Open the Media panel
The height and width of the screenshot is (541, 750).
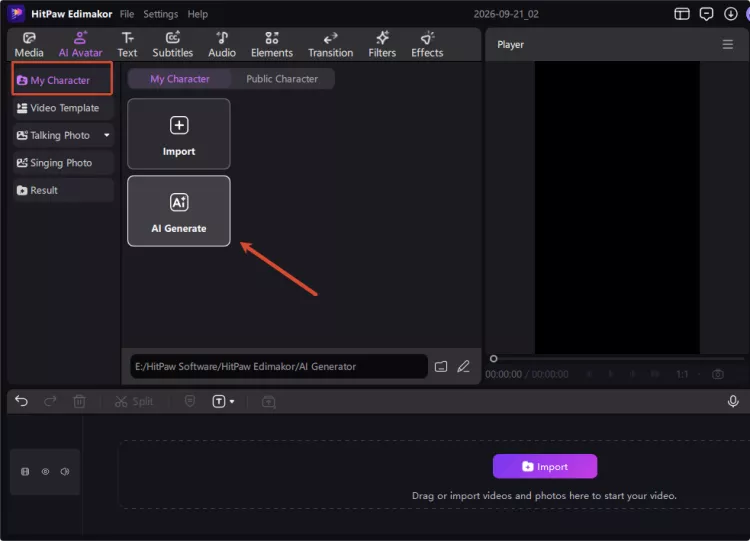29,44
